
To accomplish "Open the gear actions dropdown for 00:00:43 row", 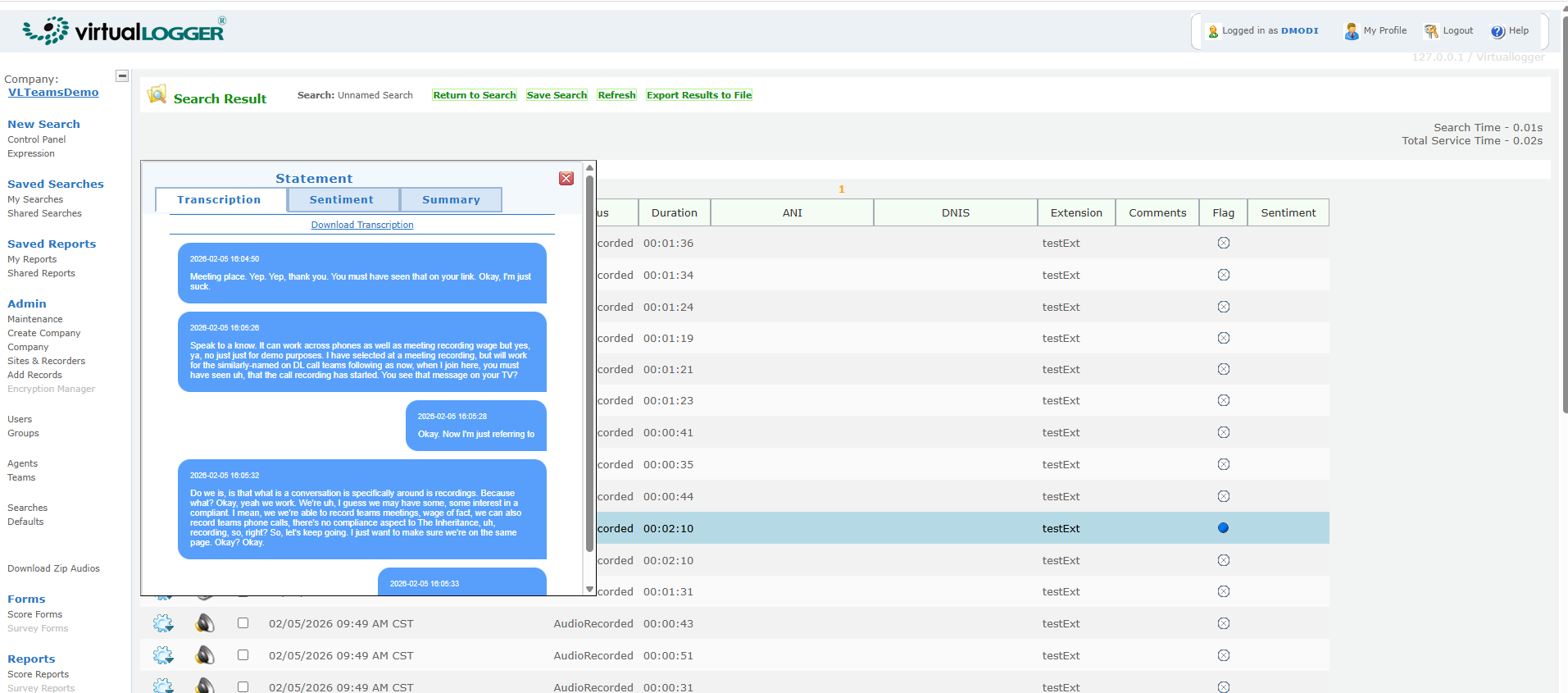I will tap(163, 623).
